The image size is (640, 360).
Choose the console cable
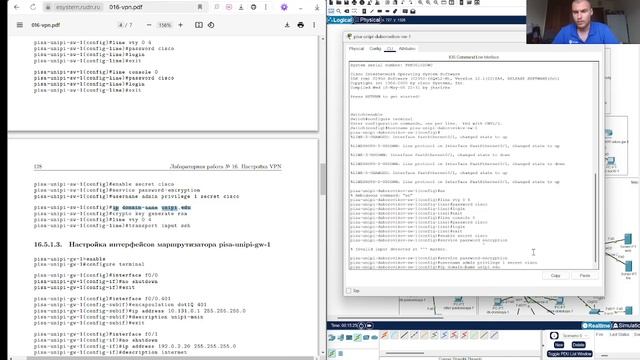[394, 336]
